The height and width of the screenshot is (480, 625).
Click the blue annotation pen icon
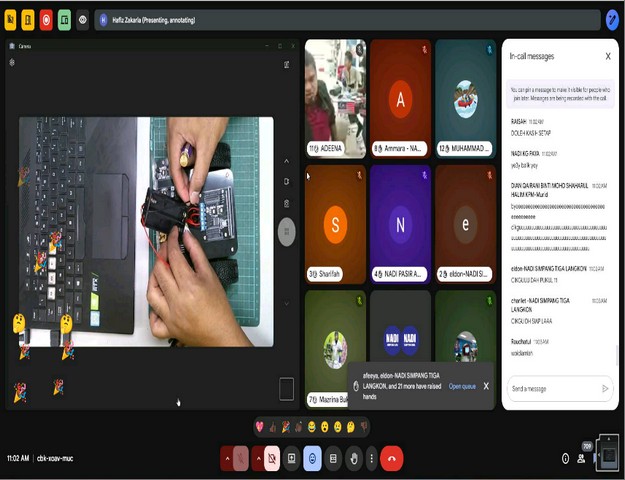coord(612,20)
